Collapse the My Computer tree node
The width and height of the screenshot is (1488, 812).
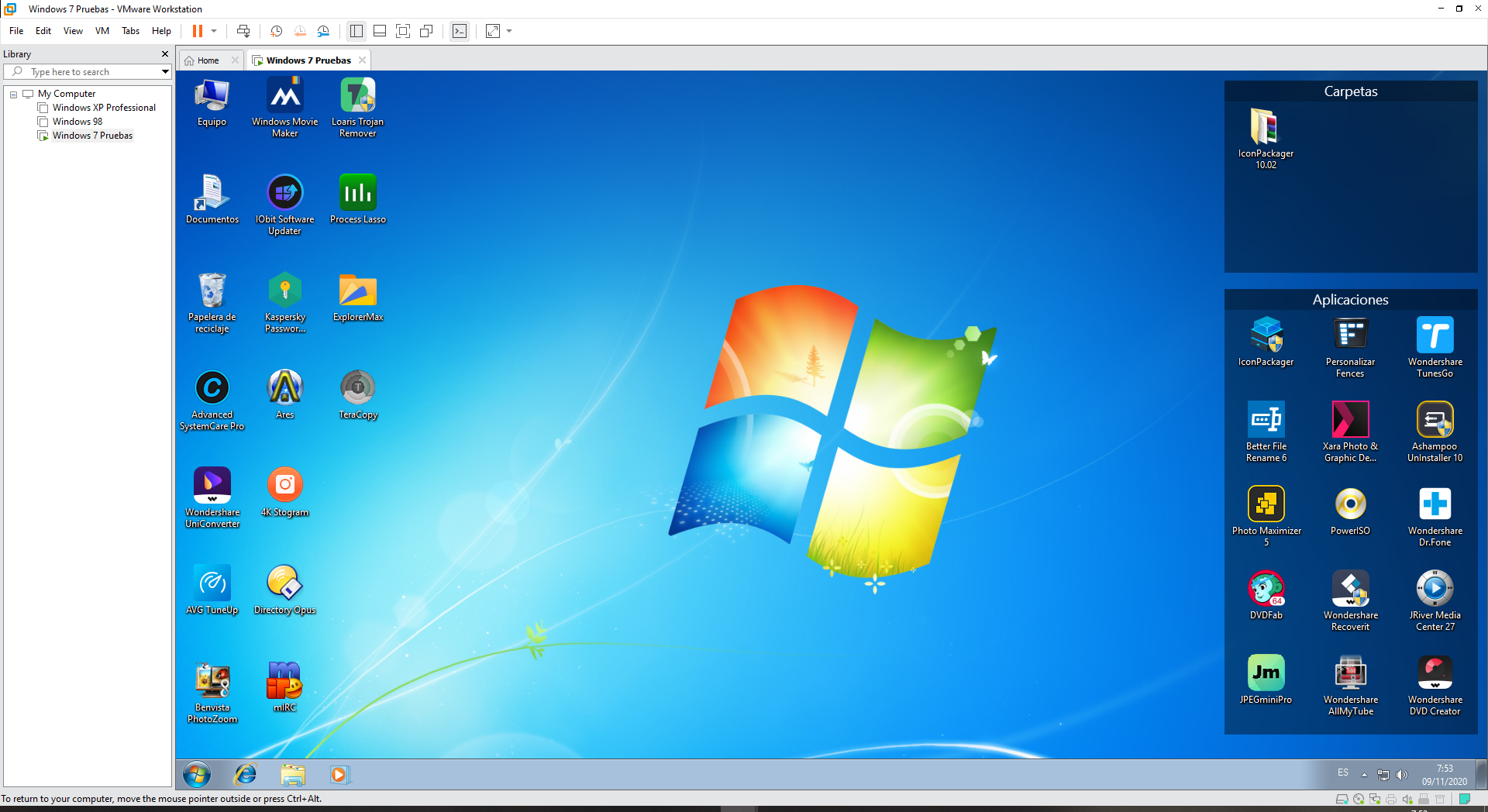click(x=13, y=95)
